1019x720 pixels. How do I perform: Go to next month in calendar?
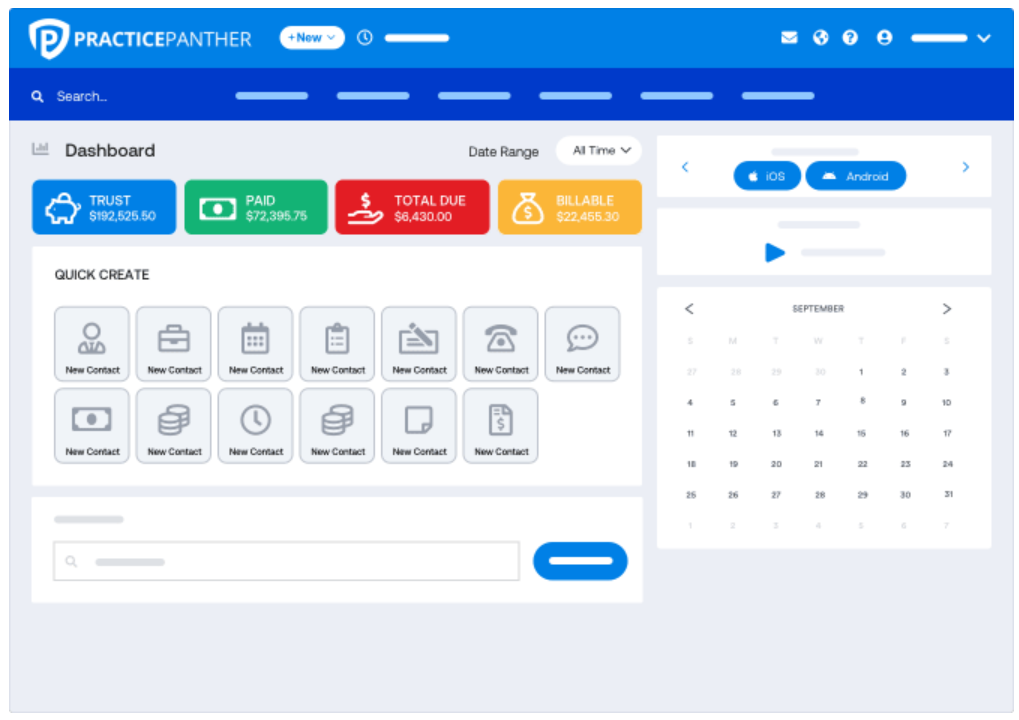[947, 309]
